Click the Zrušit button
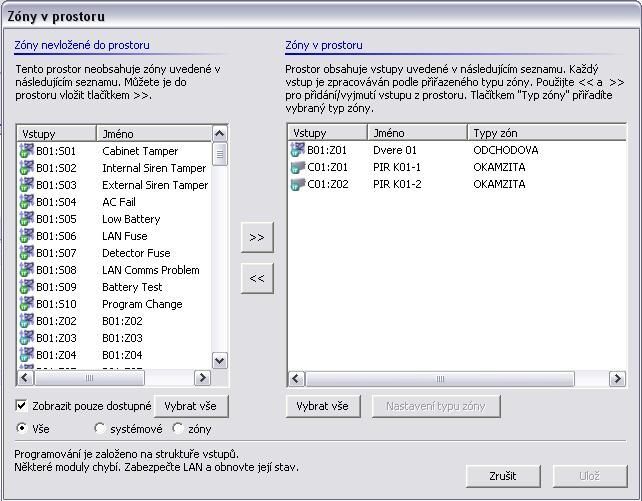The height and width of the screenshot is (501, 642). click(503, 476)
